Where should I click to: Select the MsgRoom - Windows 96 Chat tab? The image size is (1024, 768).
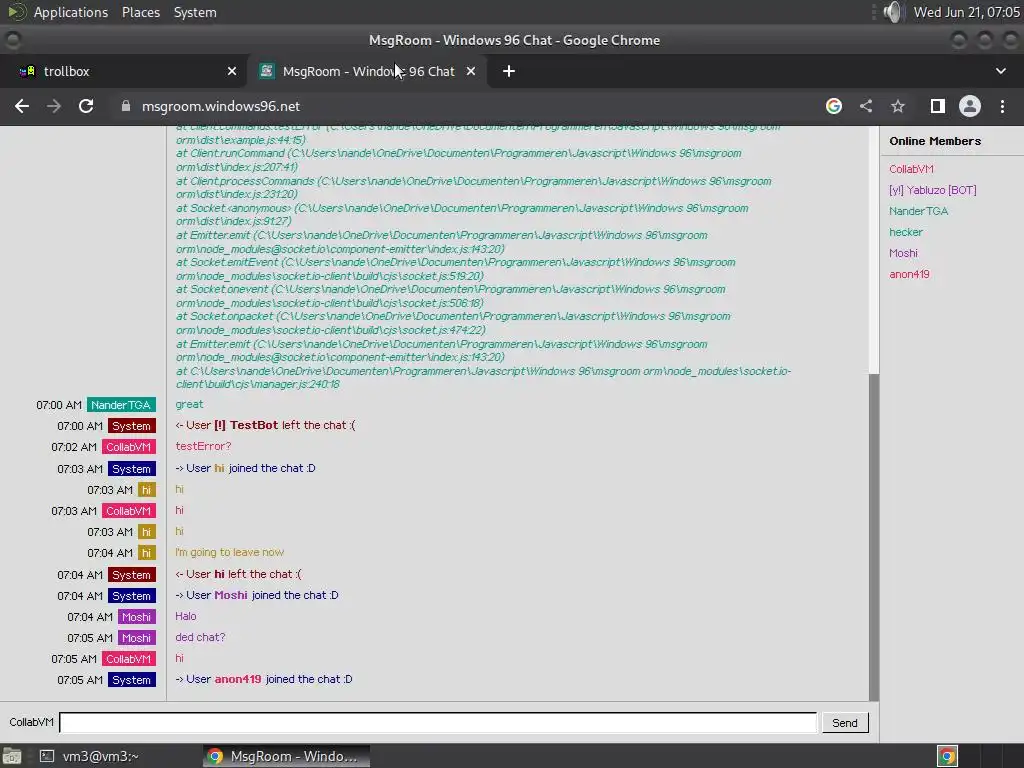coord(368,71)
